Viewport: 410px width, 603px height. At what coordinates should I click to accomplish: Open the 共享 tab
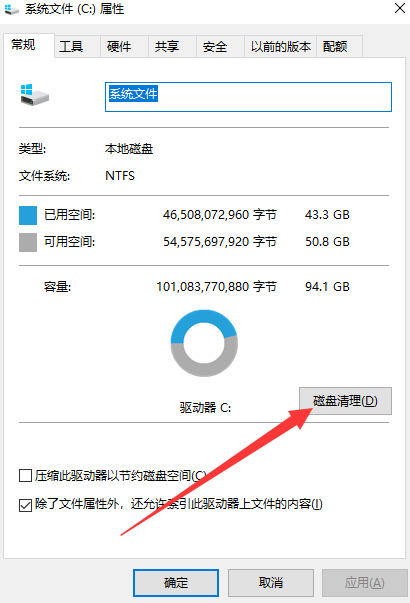click(x=167, y=47)
